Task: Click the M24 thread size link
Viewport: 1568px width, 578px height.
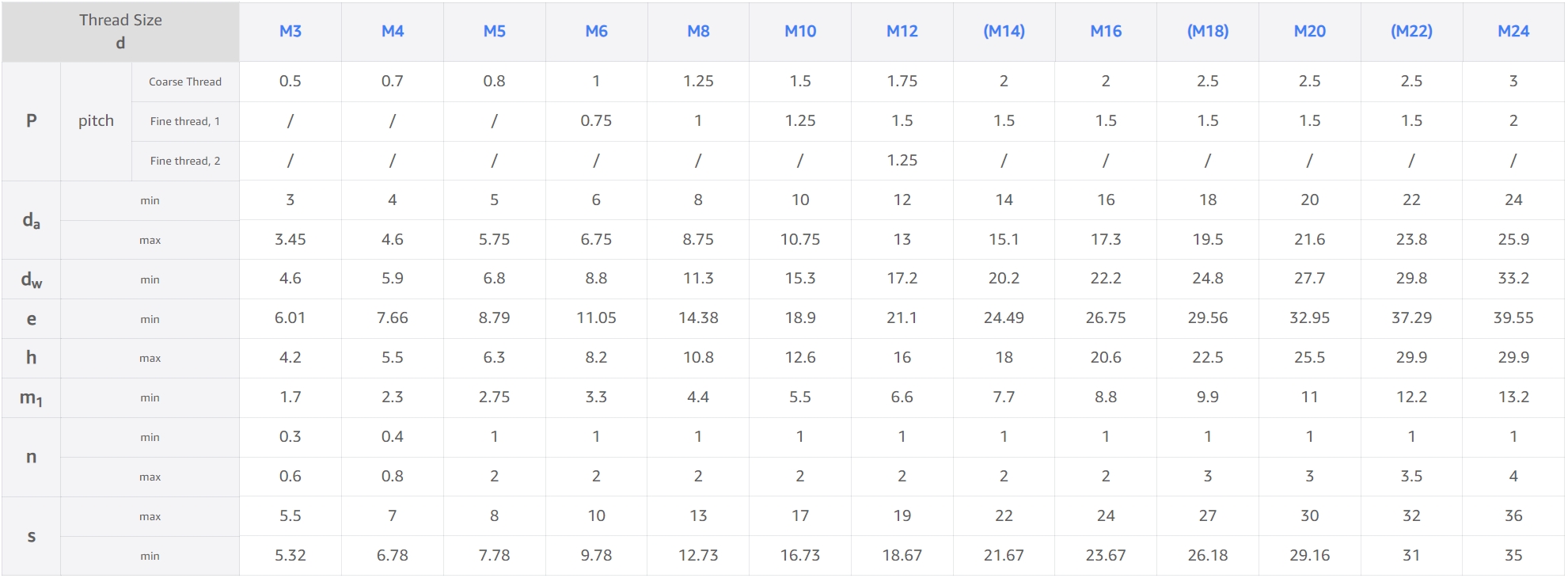Action: tap(1513, 31)
